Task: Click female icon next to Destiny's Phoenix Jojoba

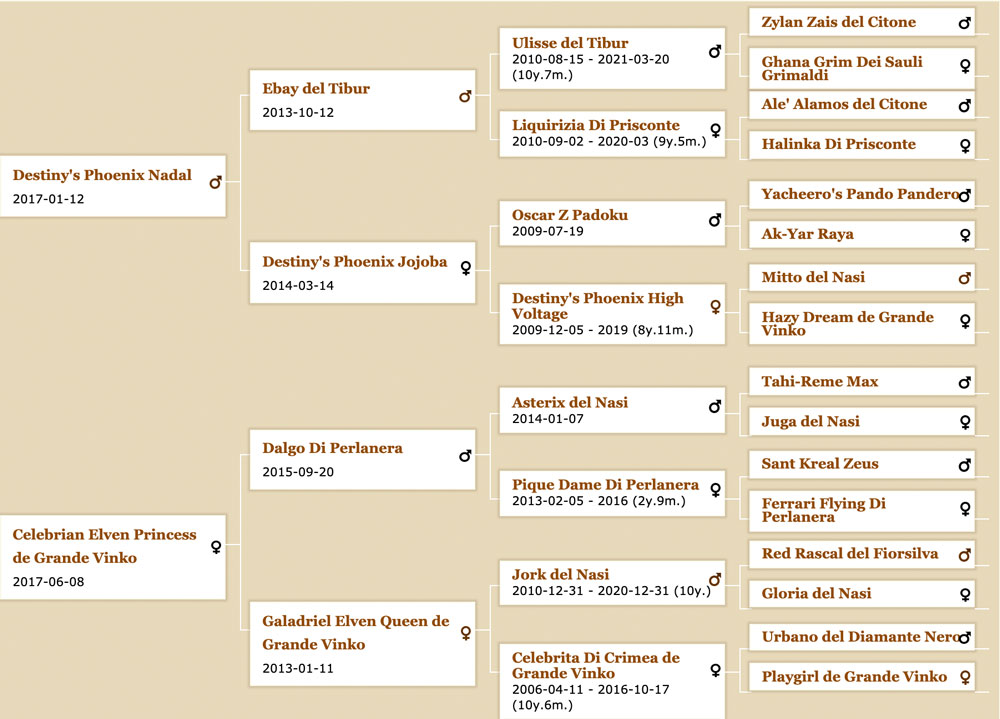Action: [466, 268]
